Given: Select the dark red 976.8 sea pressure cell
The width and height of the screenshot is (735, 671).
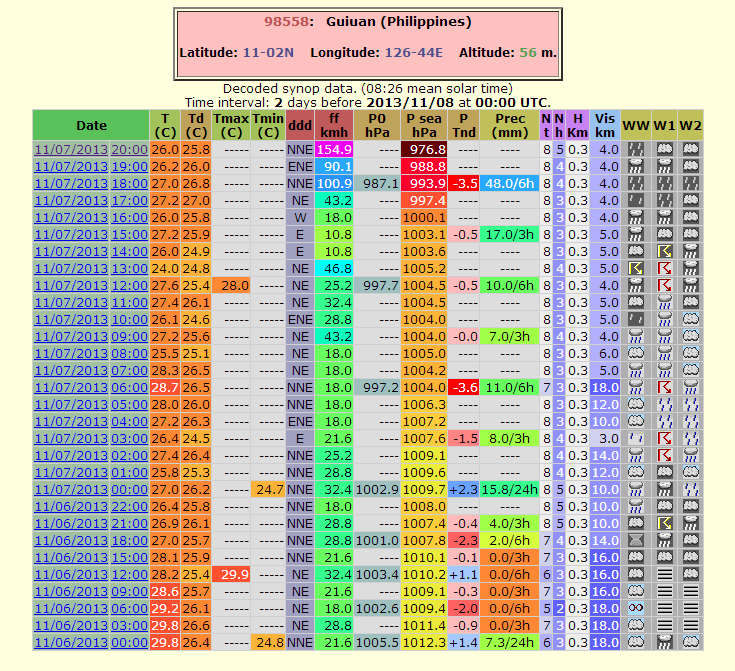Looking at the screenshot, I should pos(424,149).
